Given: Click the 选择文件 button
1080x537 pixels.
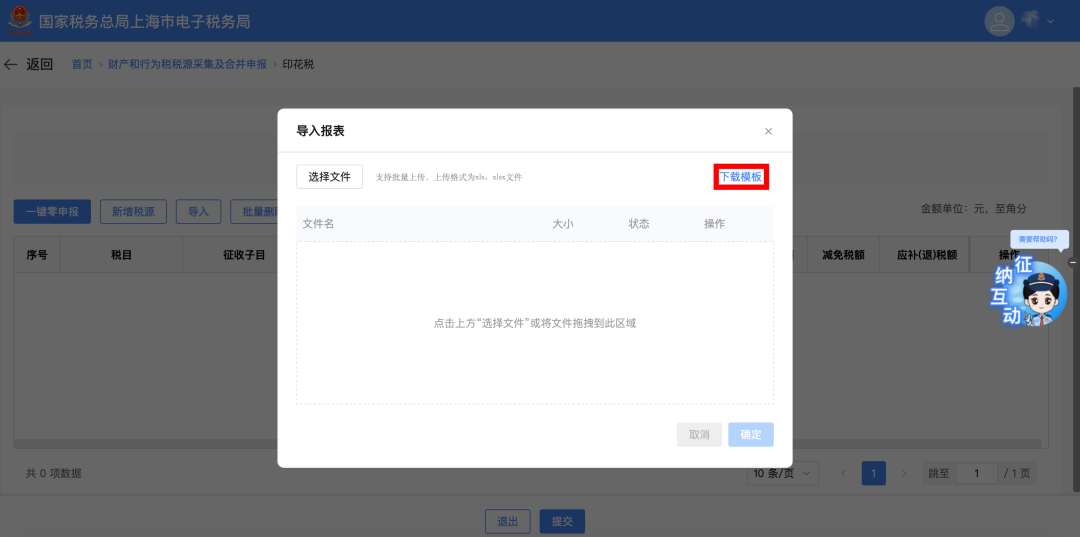Looking at the screenshot, I should [329, 177].
